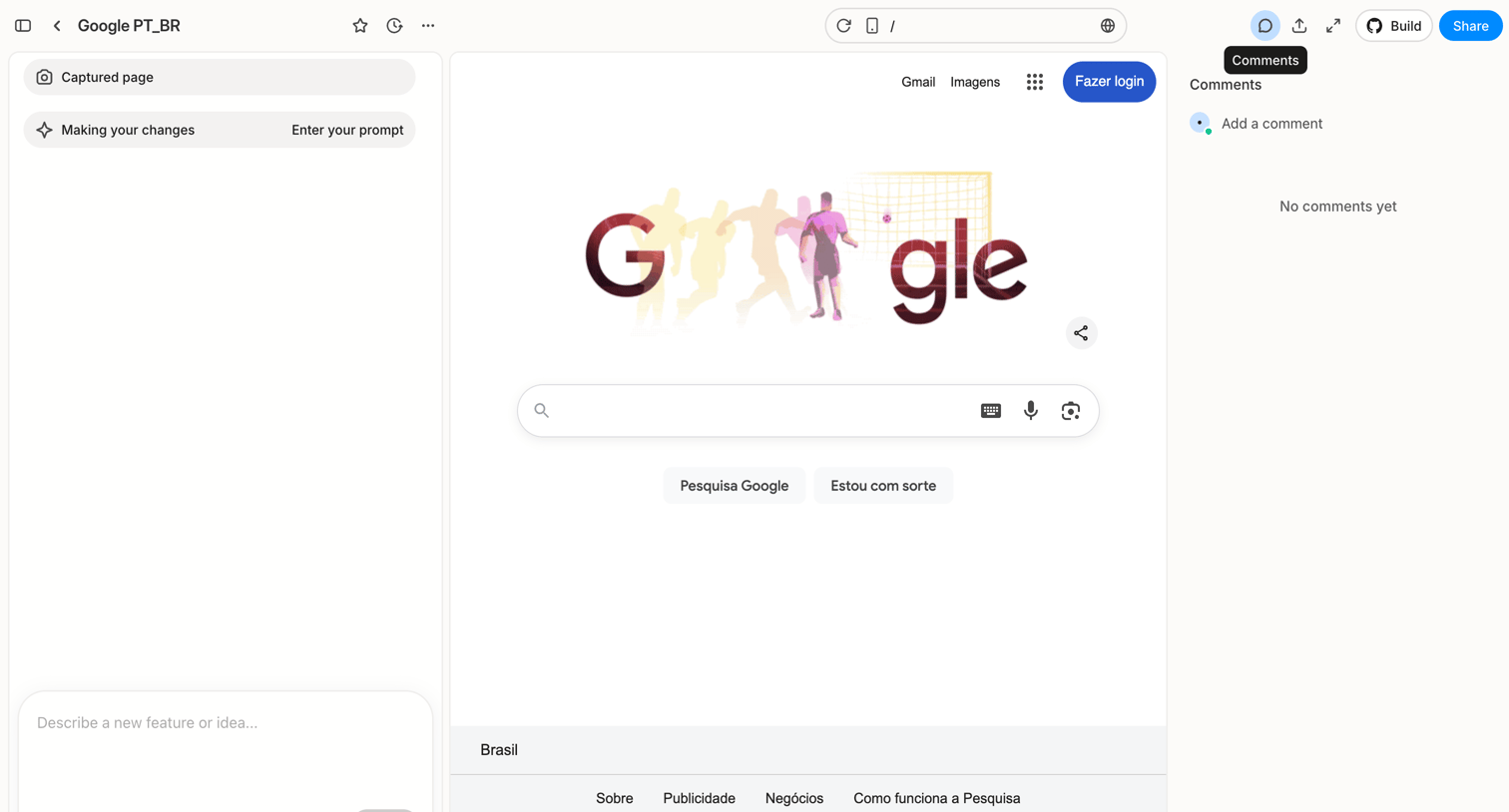Select the Captured page entry
Image resolution: width=1509 pixels, height=812 pixels.
pyautogui.click(x=220, y=77)
